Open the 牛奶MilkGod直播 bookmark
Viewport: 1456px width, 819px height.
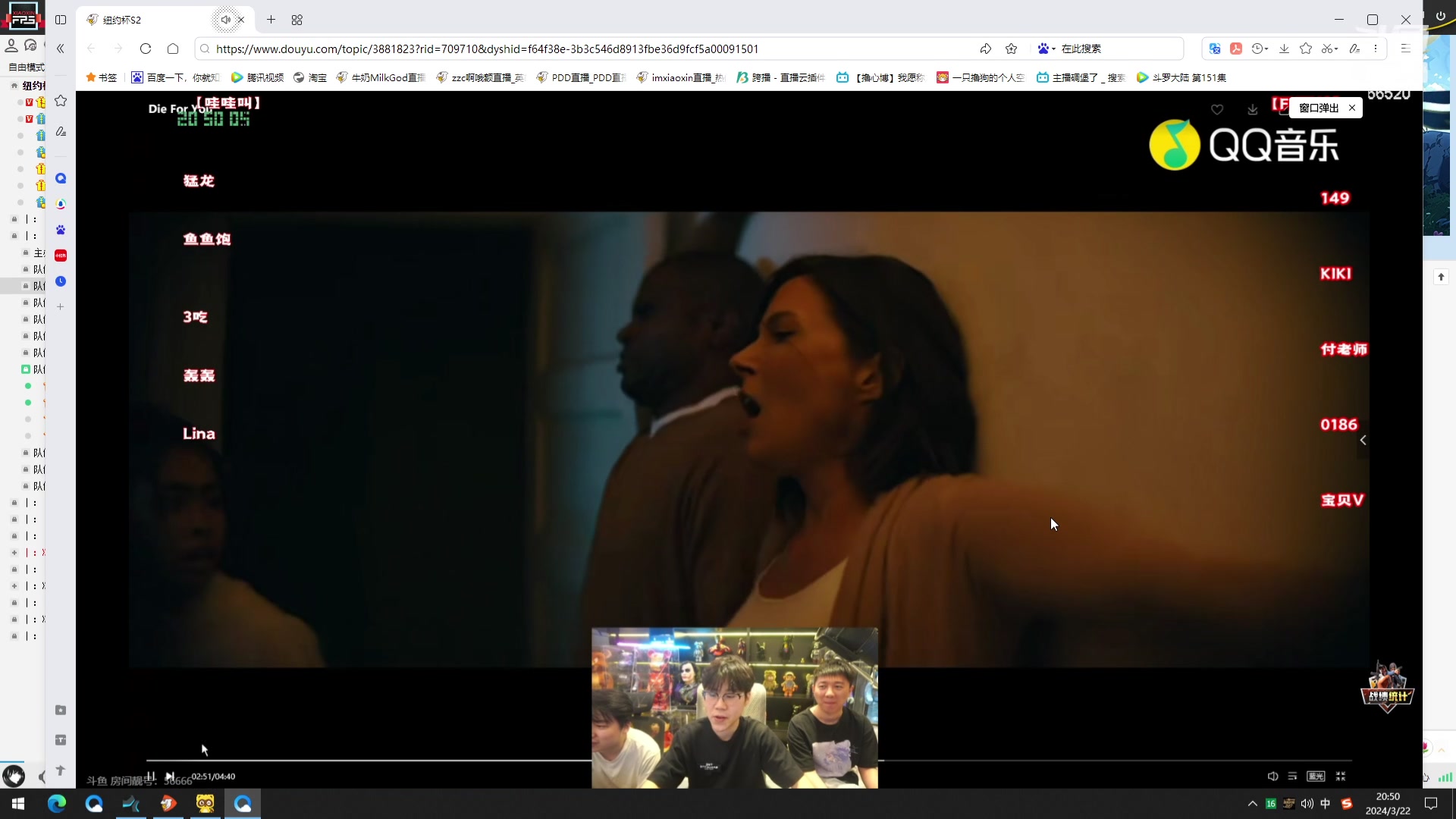(381, 77)
